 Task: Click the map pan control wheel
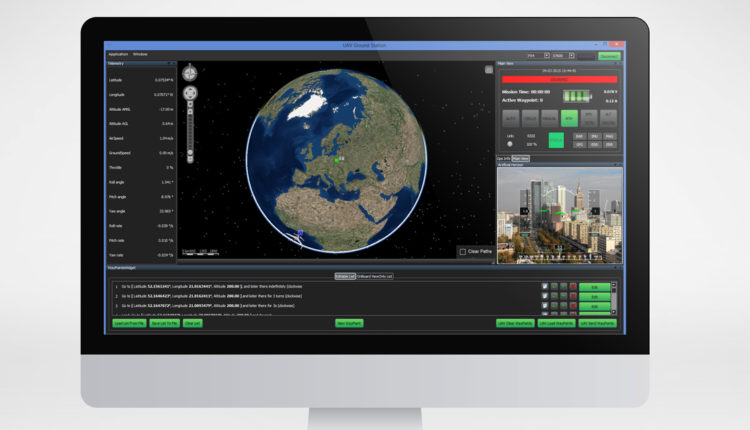point(191,93)
